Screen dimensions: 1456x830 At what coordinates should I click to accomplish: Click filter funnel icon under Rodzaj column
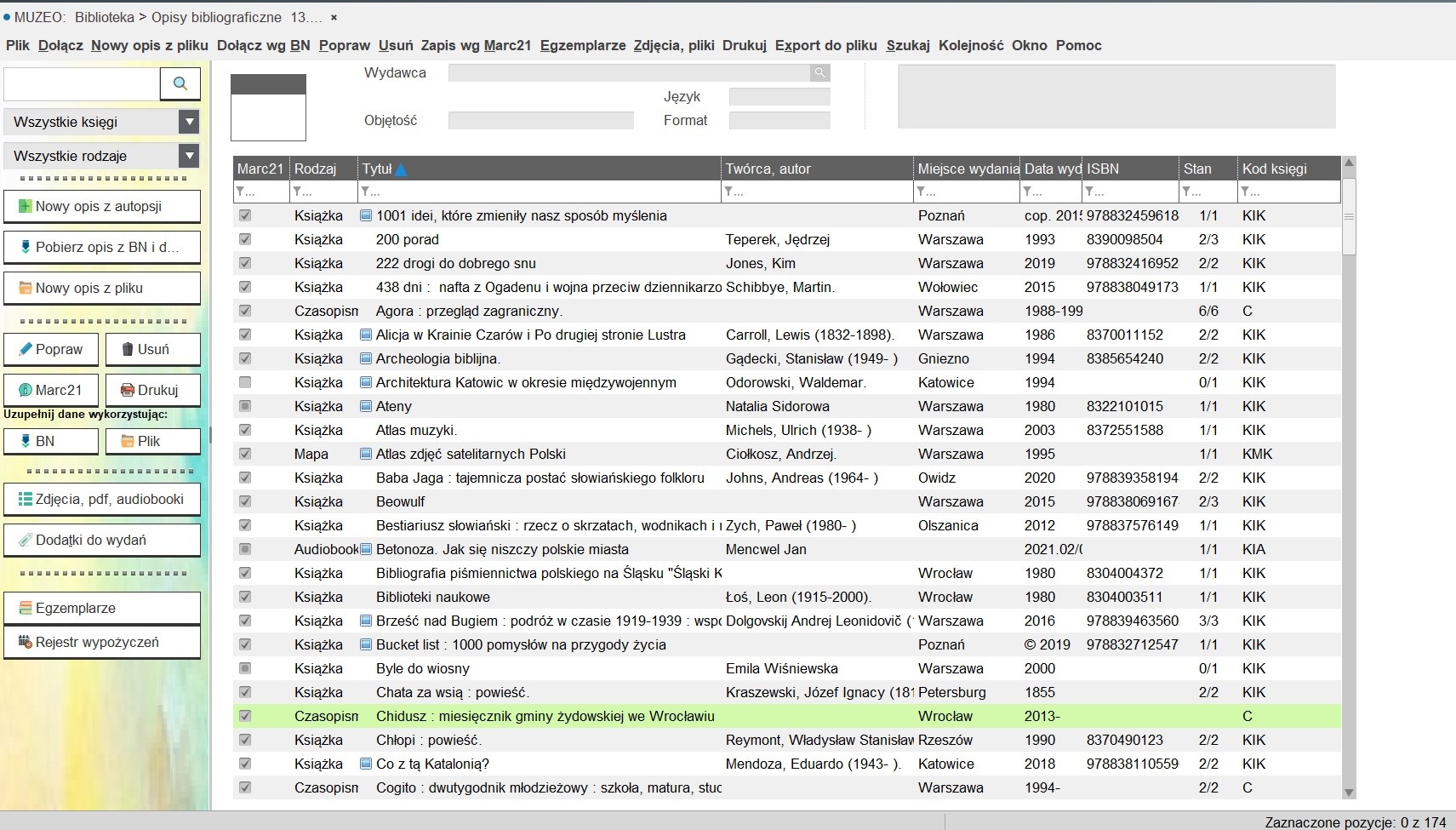tap(297, 192)
